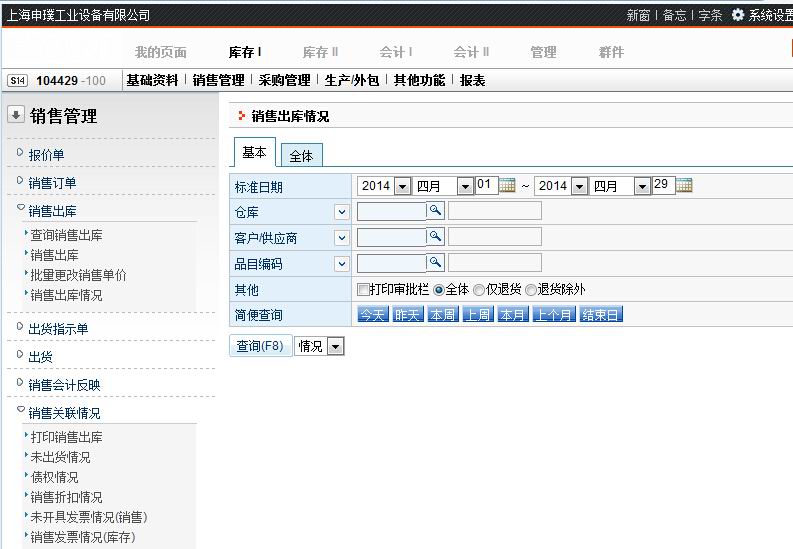Open the start year 2014 dropdown
Screen dimensions: 793x549
[402, 186]
